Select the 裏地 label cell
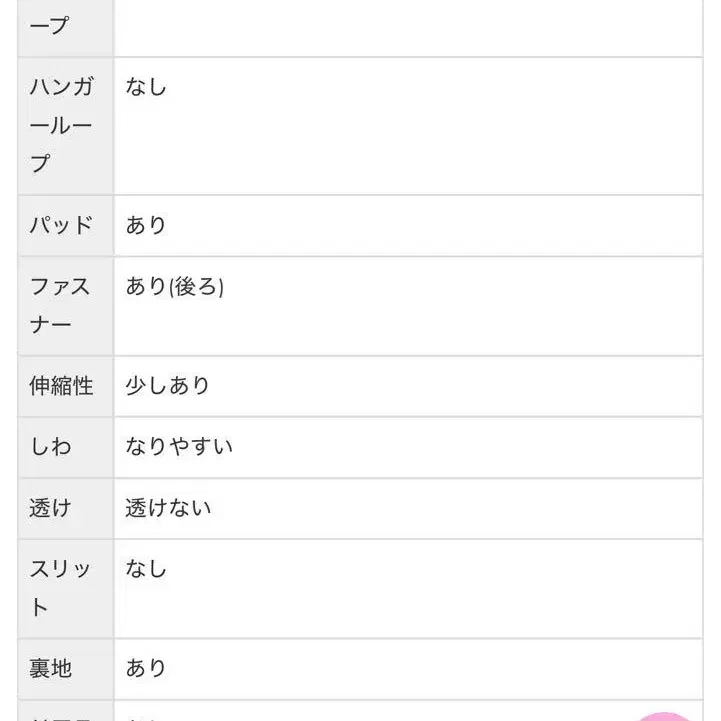The height and width of the screenshot is (721, 721). (66, 669)
